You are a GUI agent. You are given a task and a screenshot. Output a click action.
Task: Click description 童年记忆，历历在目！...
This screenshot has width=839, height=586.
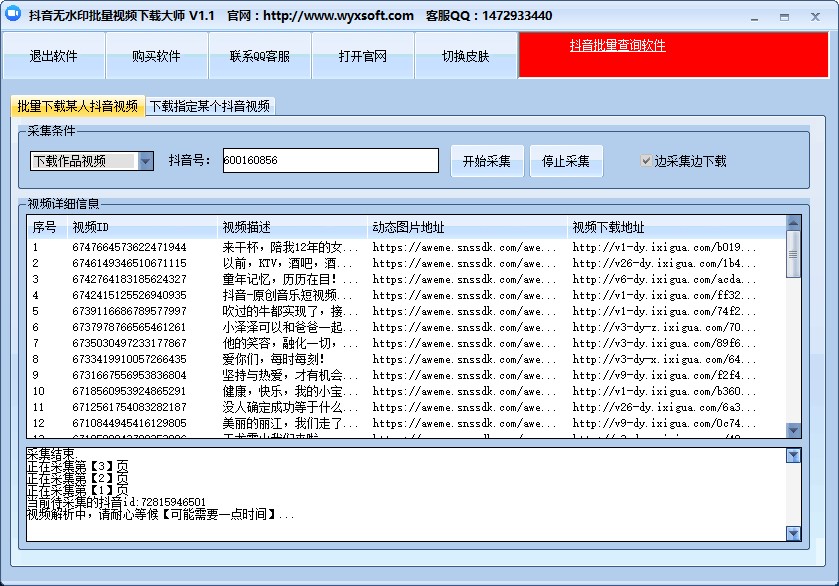(x=290, y=279)
